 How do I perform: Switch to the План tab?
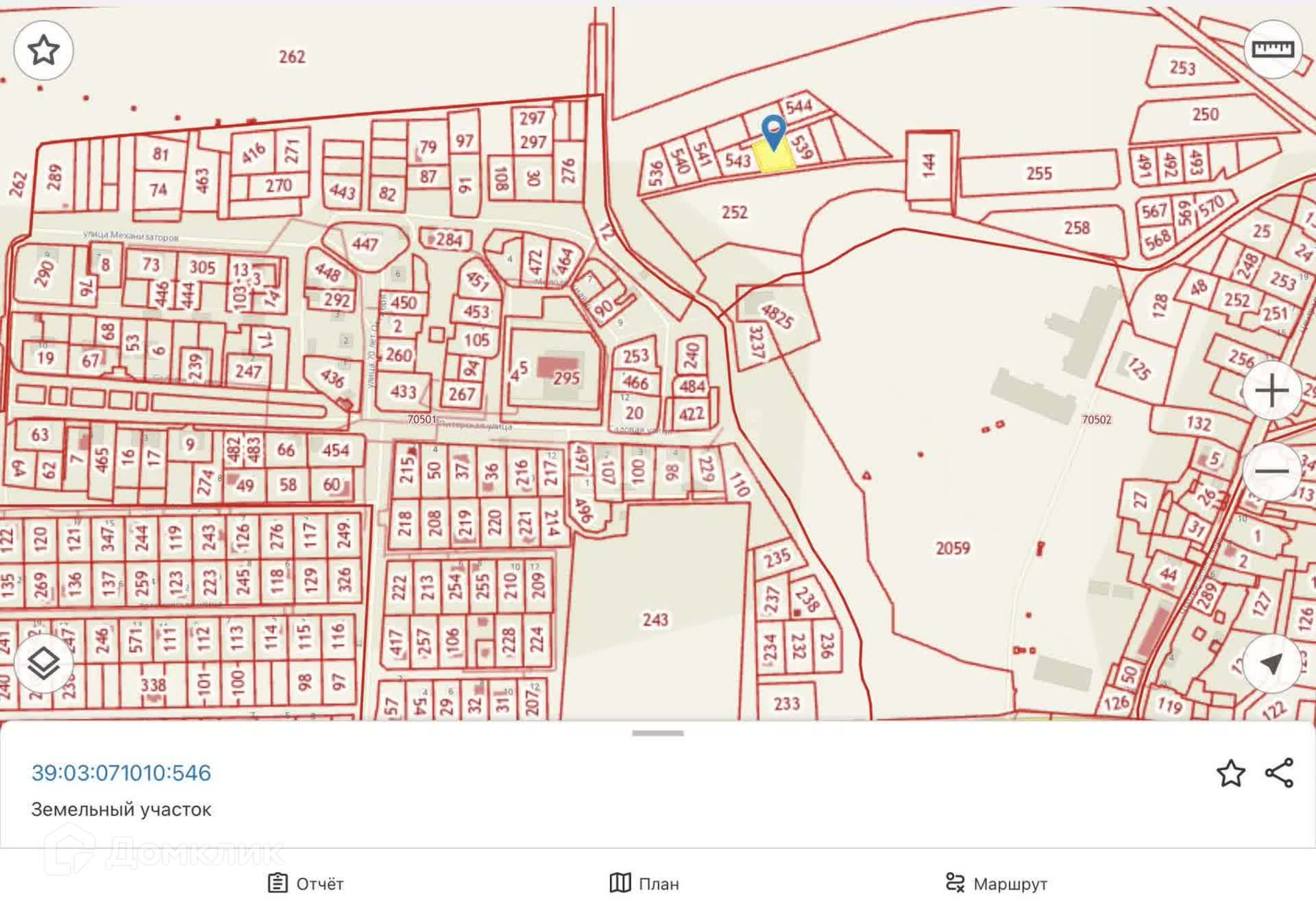point(644,883)
